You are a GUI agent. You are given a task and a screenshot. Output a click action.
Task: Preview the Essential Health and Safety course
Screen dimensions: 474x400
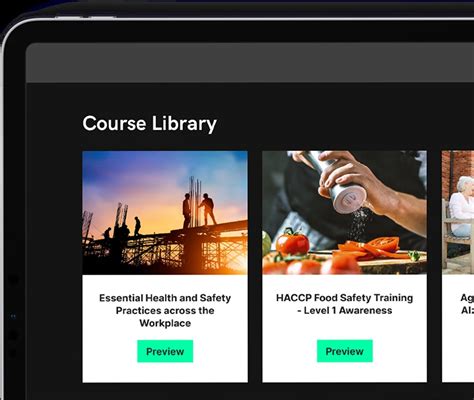pyautogui.click(x=165, y=351)
